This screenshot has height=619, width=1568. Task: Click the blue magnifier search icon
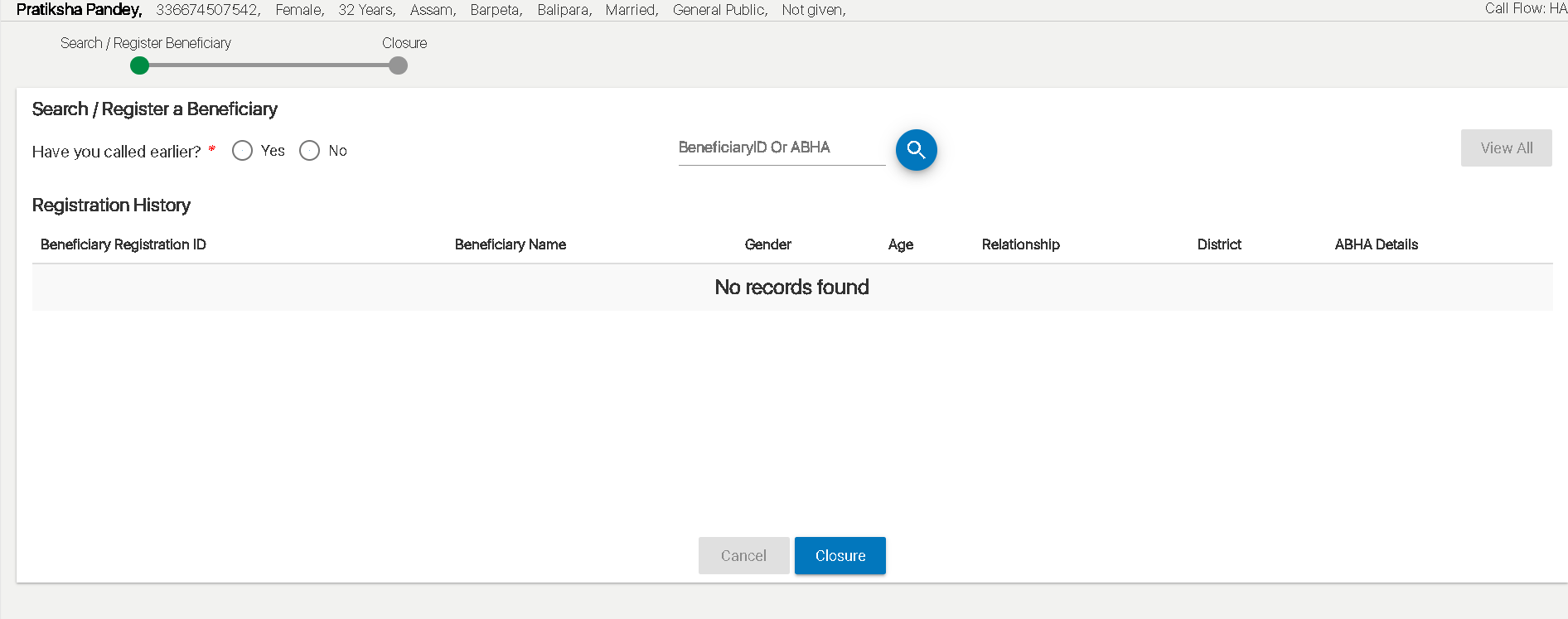tap(916, 150)
